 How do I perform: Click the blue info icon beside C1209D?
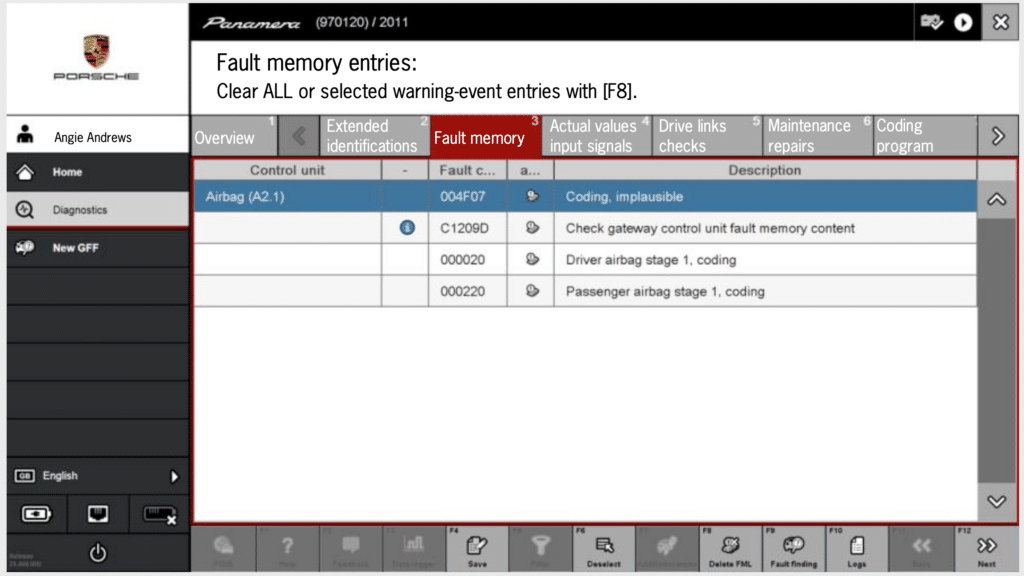[407, 227]
